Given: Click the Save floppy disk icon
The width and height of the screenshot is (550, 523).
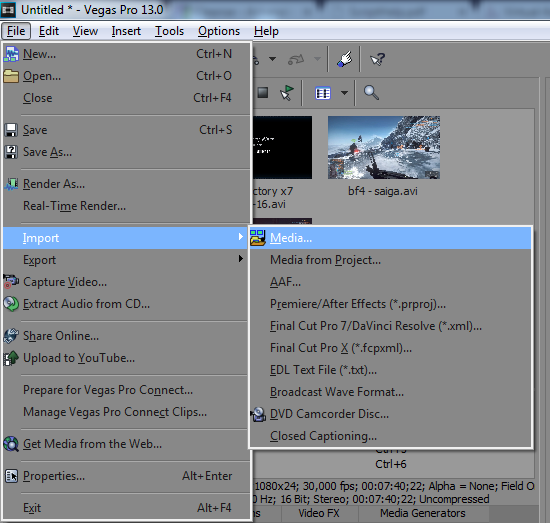Looking at the screenshot, I should click(x=11, y=130).
